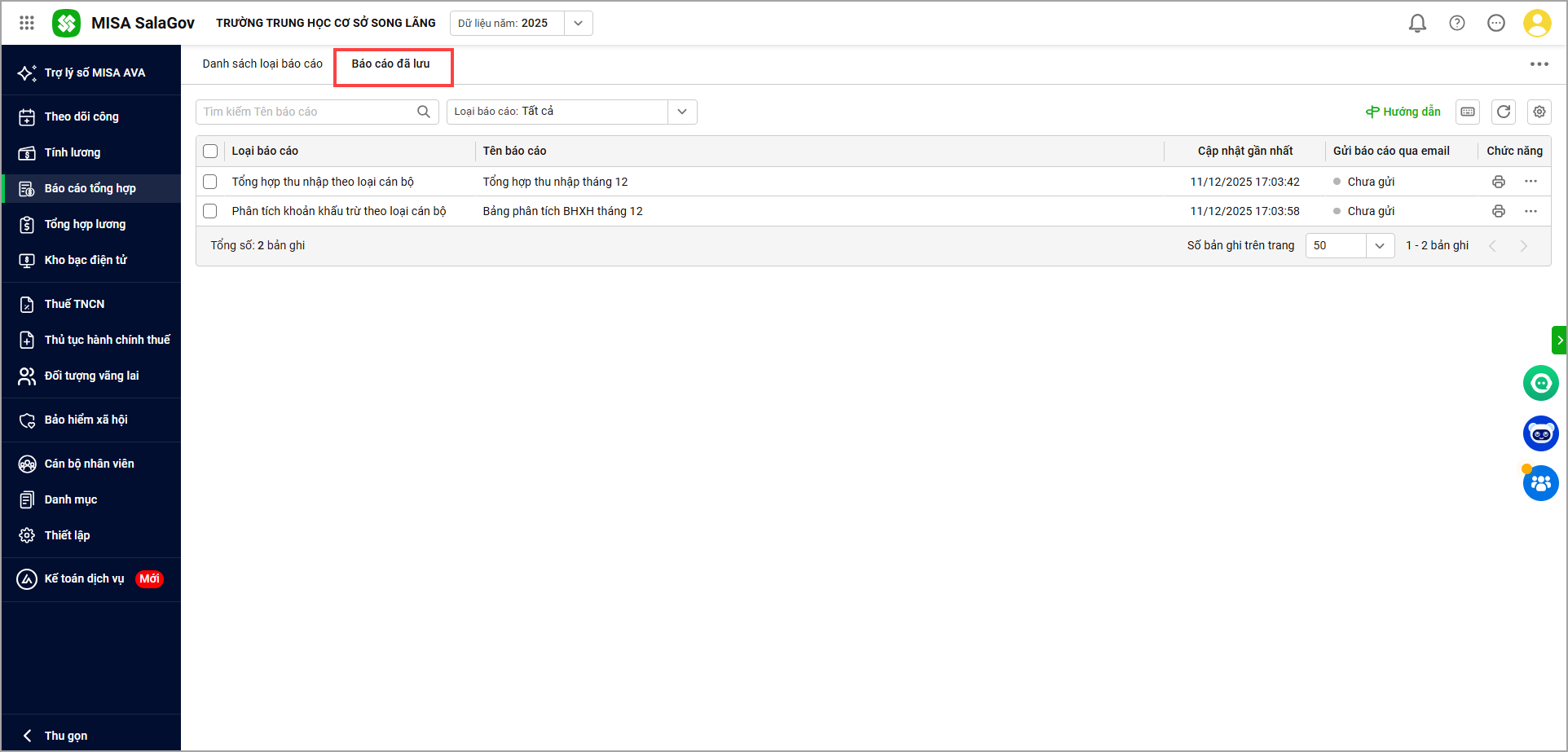Expand the Dữ liệu năm 2025 dropdown
This screenshot has width=1568, height=752.
(x=578, y=23)
